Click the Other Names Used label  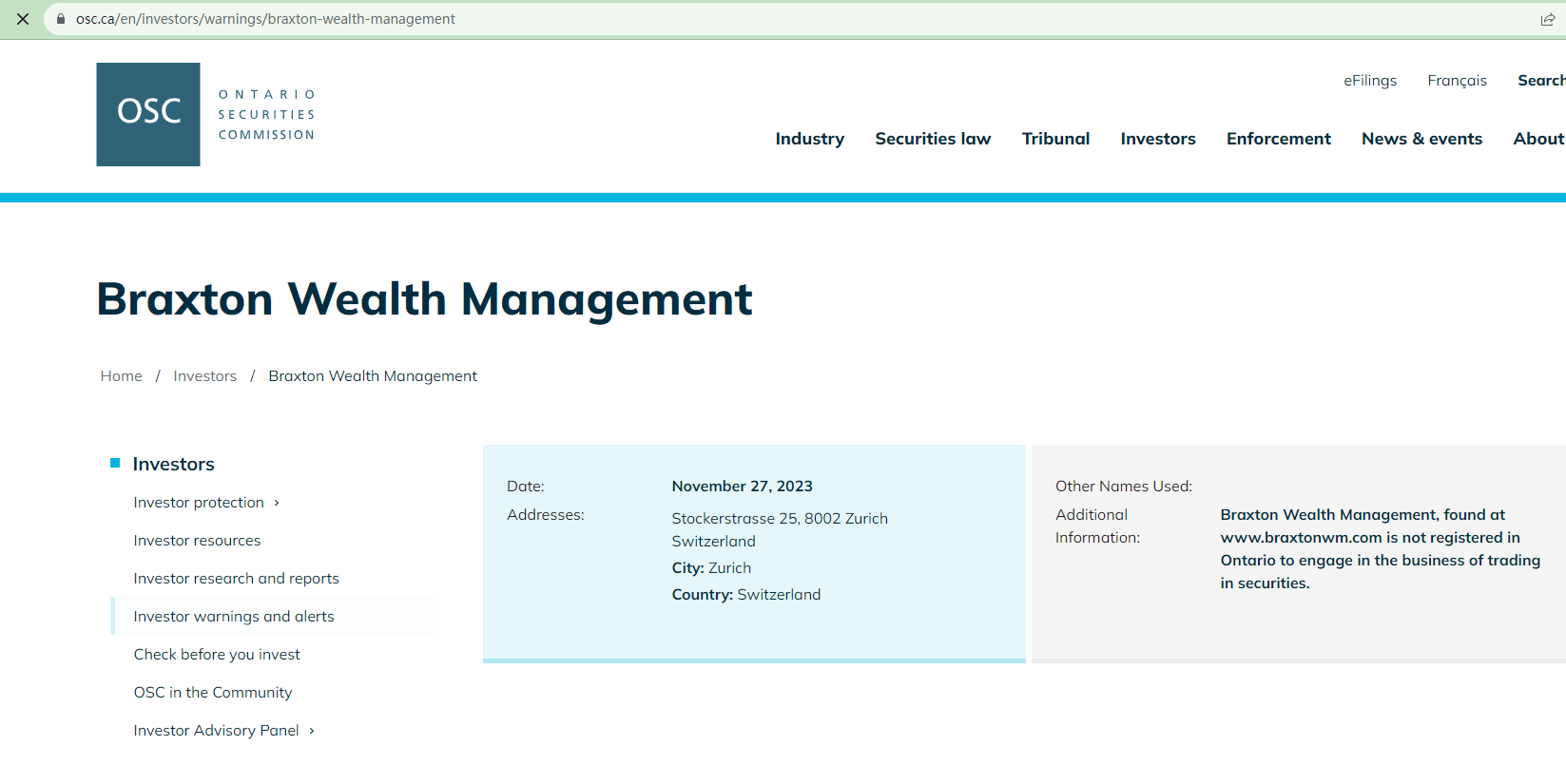tap(1124, 487)
